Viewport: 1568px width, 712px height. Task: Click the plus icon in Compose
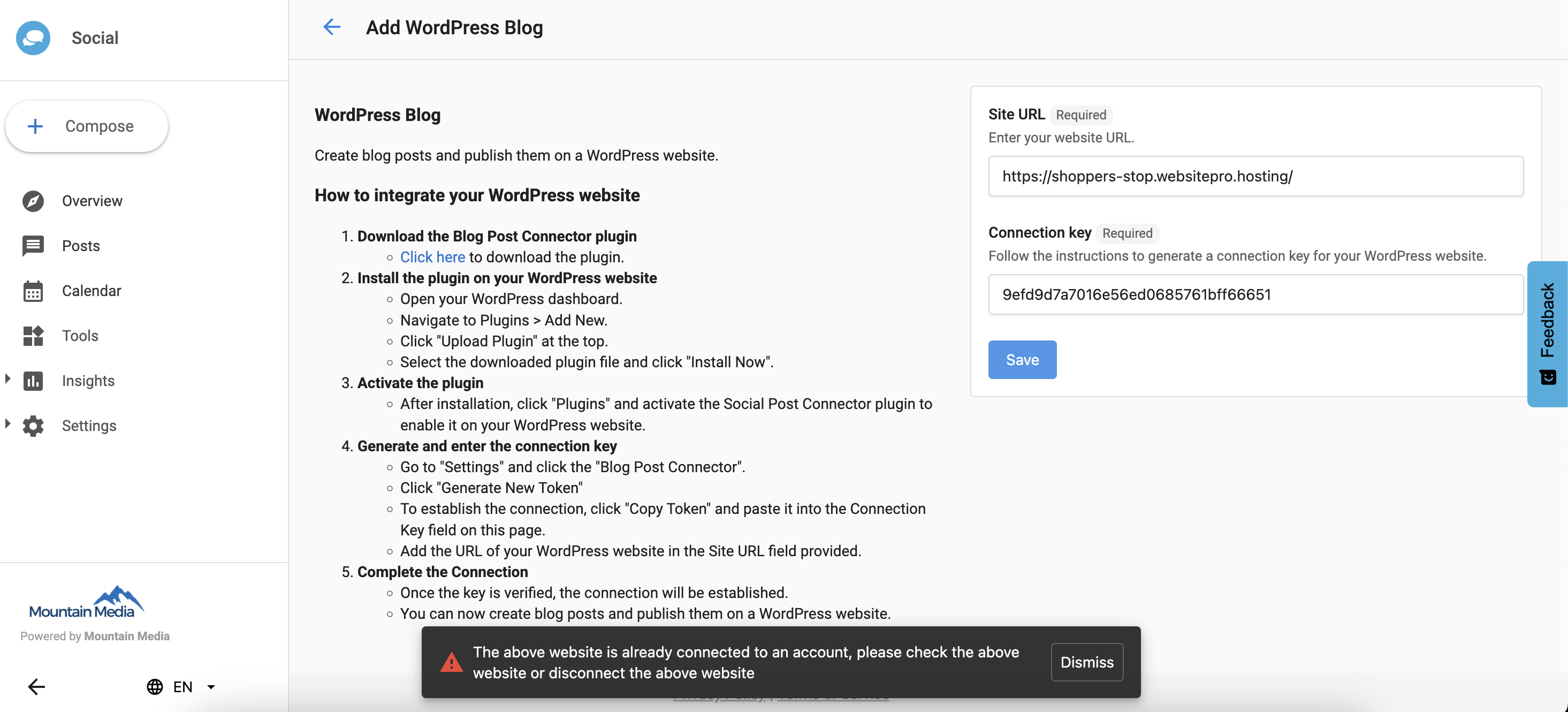pos(35,126)
